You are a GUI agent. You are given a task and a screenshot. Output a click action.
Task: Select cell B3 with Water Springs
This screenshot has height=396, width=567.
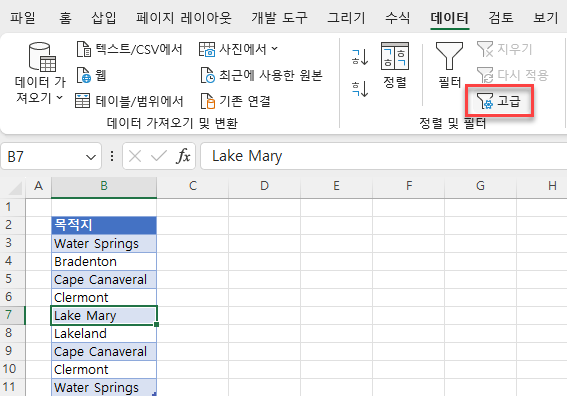coord(104,243)
